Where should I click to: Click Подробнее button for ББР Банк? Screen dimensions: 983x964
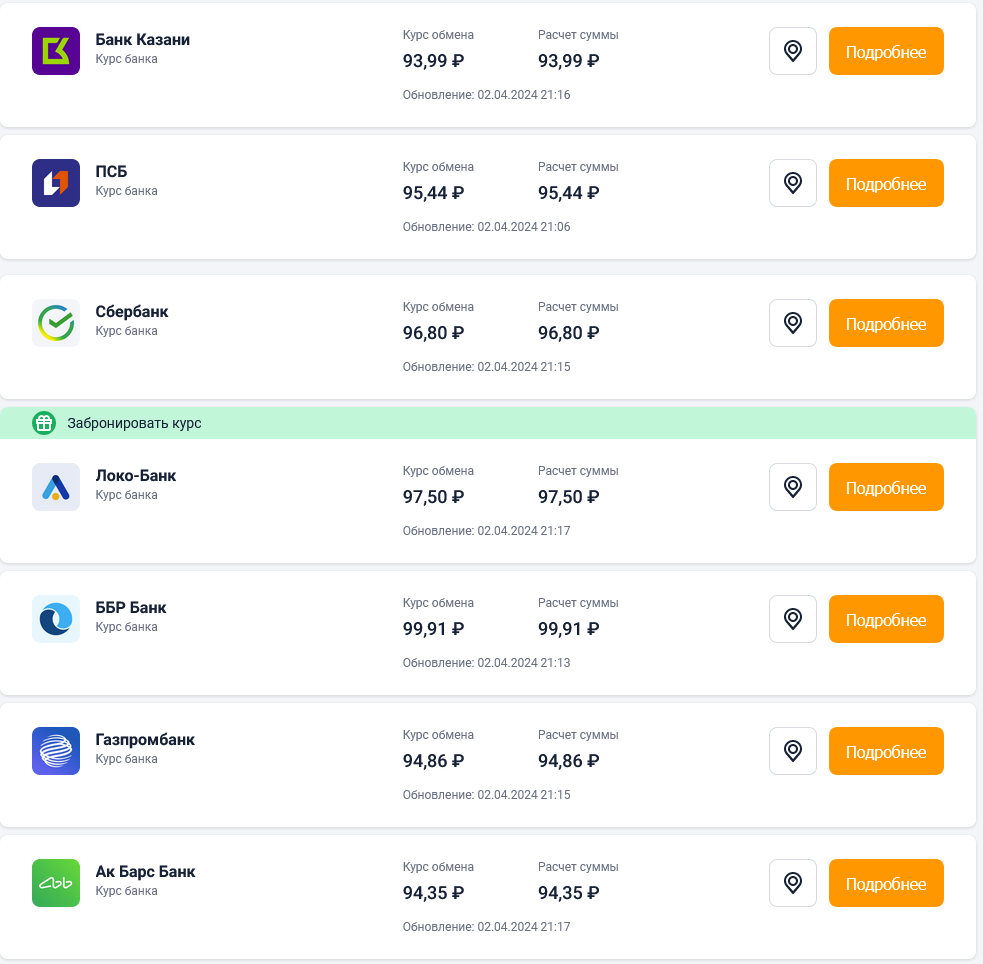pos(886,619)
